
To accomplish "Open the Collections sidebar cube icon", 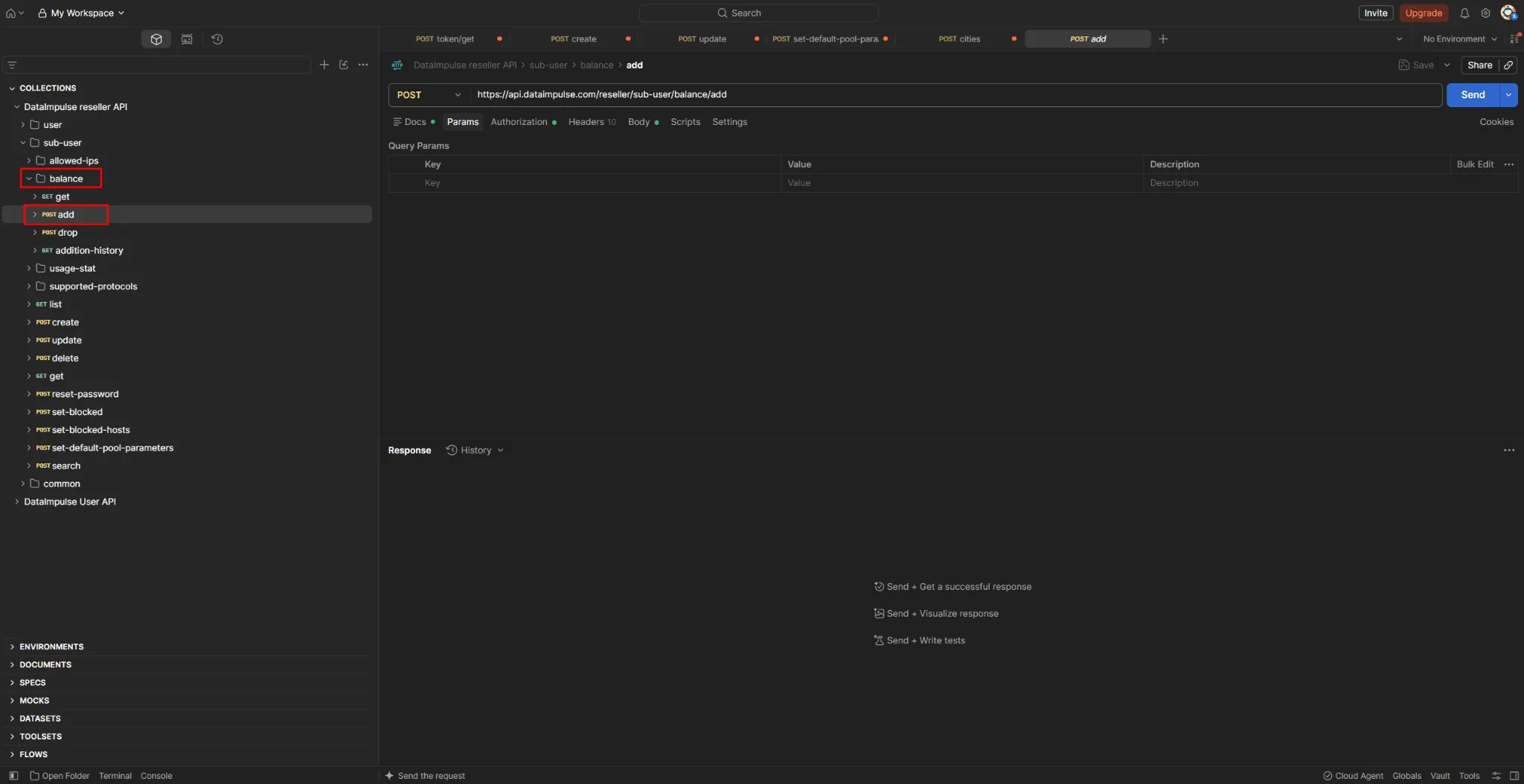I will 156,39.
